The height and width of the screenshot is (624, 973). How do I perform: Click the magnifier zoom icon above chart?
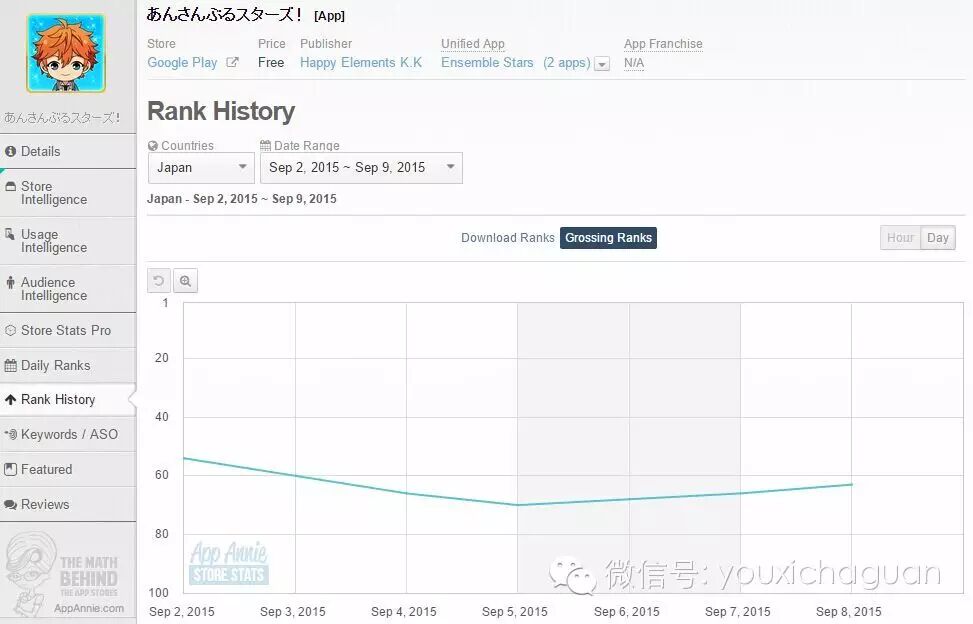point(186,281)
